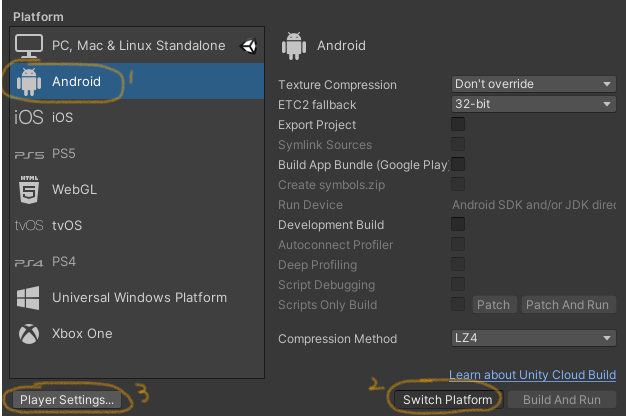Select Universal Windows Platform entry

(137, 297)
